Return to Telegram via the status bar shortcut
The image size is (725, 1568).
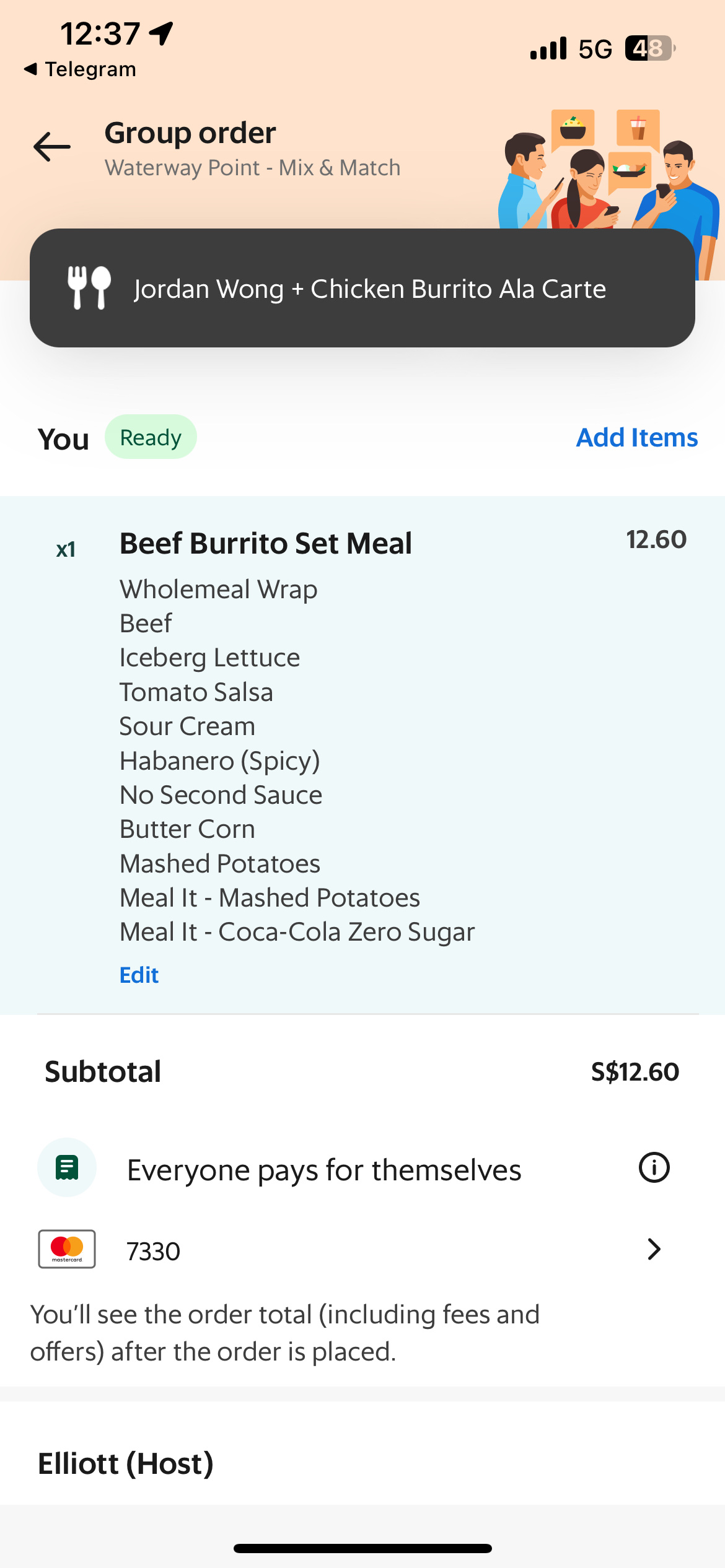[81, 69]
